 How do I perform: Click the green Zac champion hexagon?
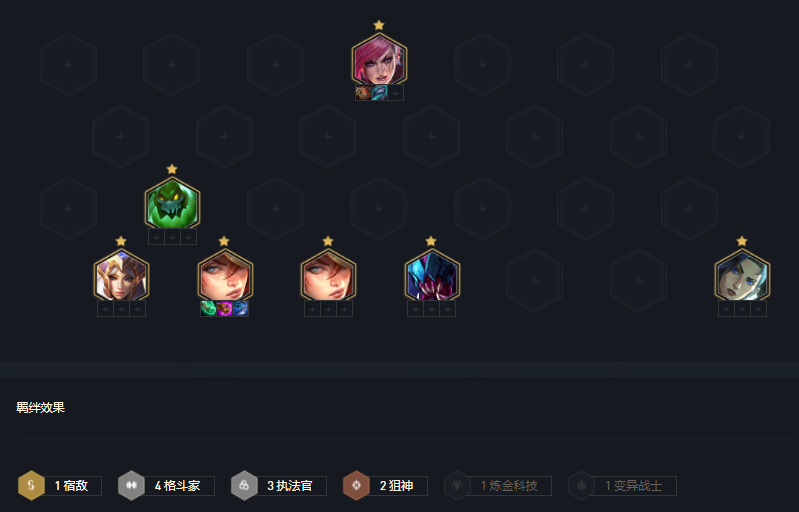click(172, 204)
